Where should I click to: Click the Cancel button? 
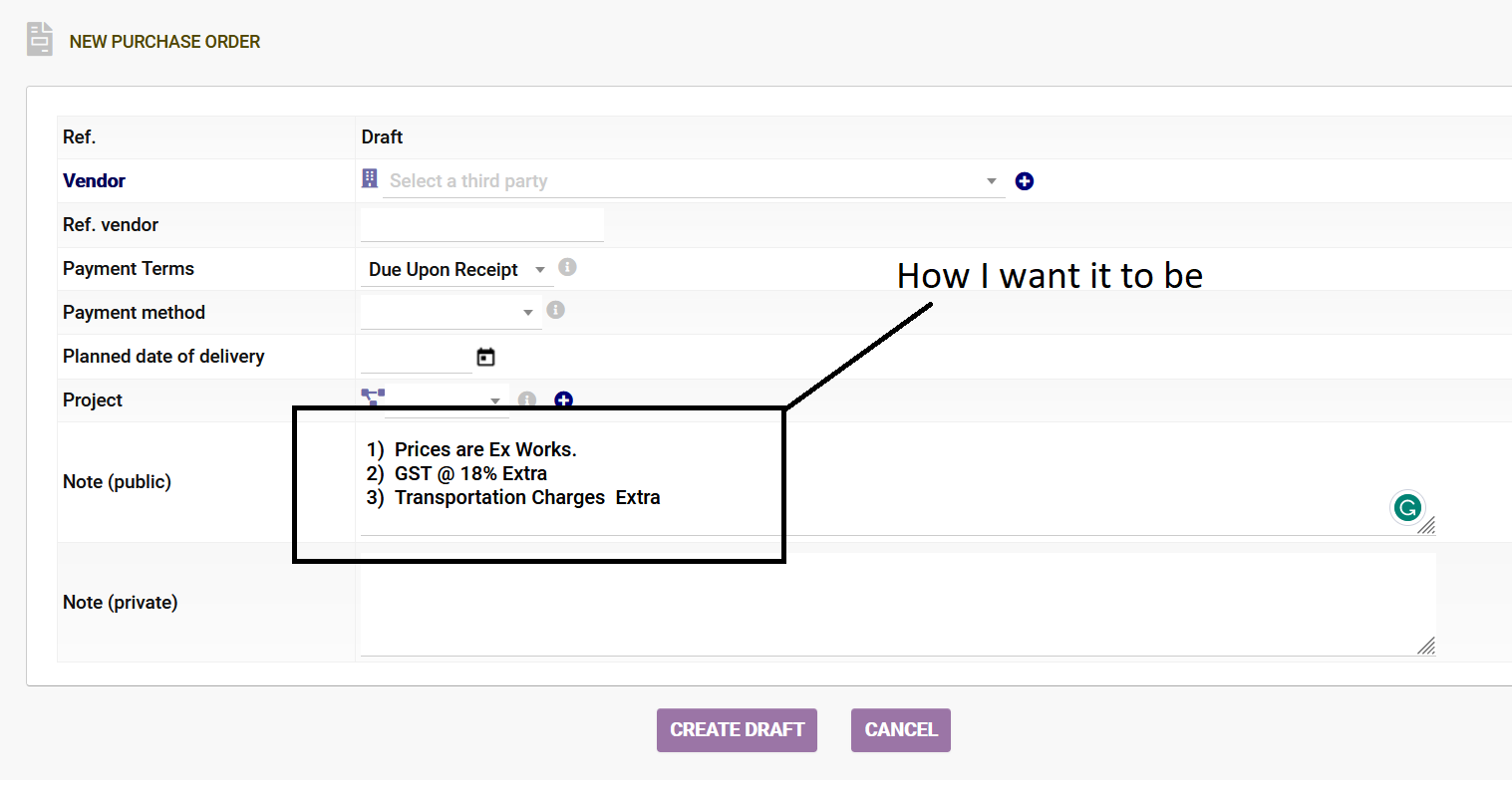coord(901,730)
